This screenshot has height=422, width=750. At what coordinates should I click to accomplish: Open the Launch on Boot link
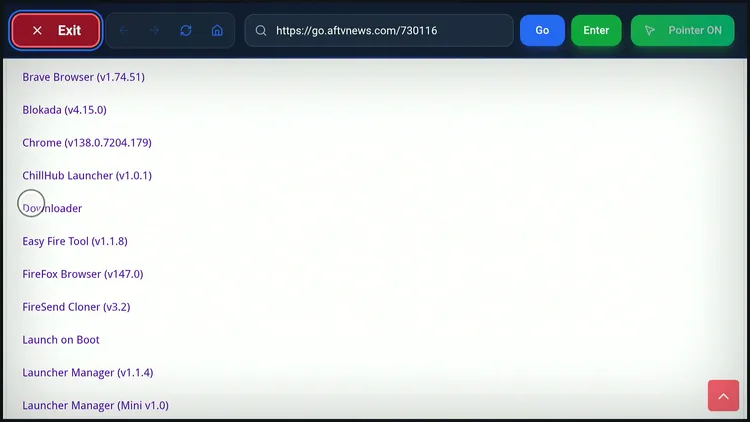point(61,340)
